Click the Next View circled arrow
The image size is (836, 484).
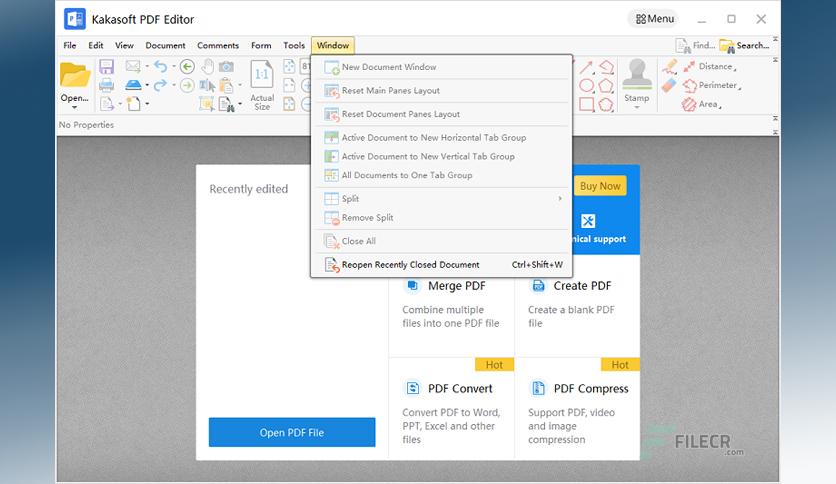(187, 85)
